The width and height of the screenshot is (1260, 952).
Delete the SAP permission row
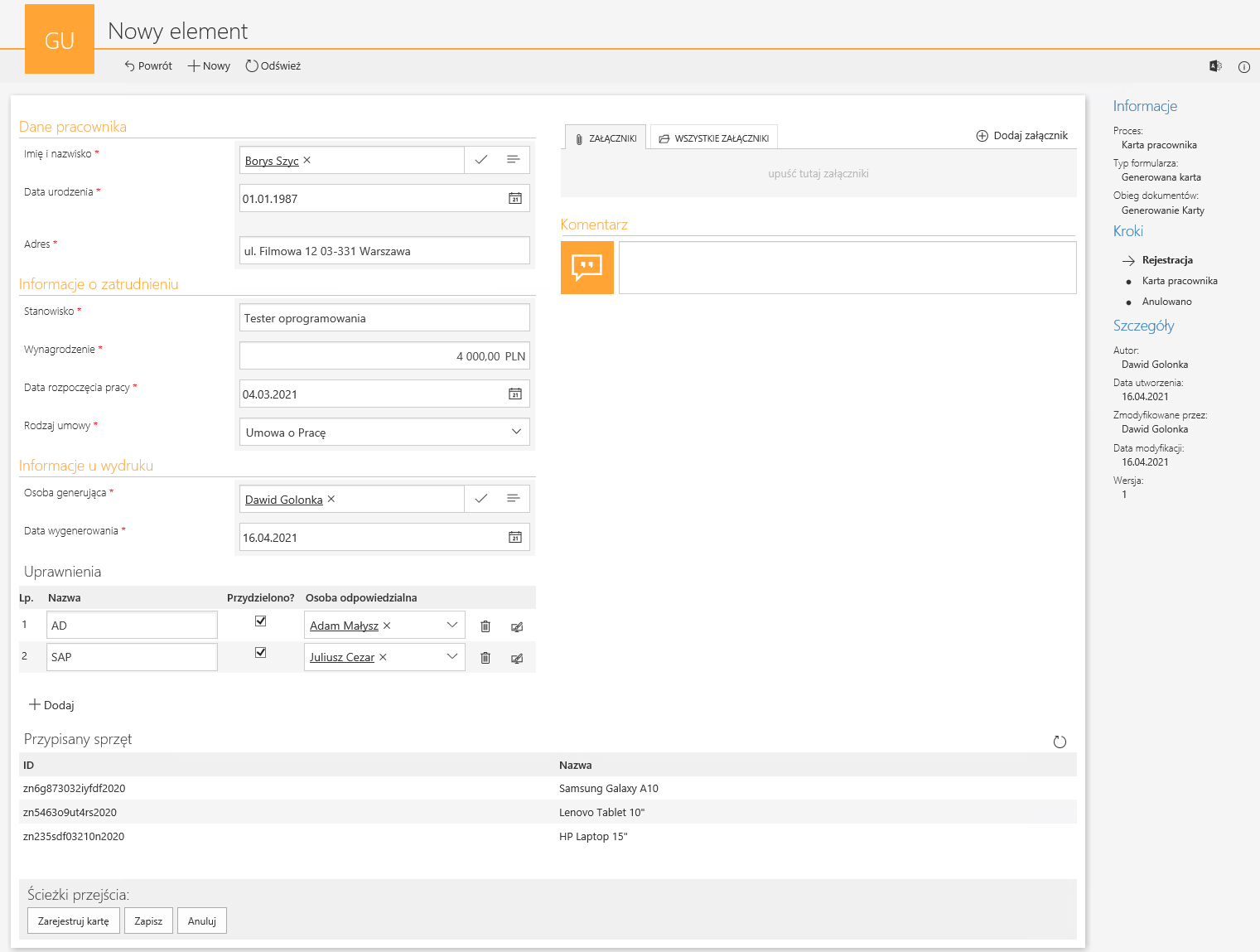(x=485, y=658)
